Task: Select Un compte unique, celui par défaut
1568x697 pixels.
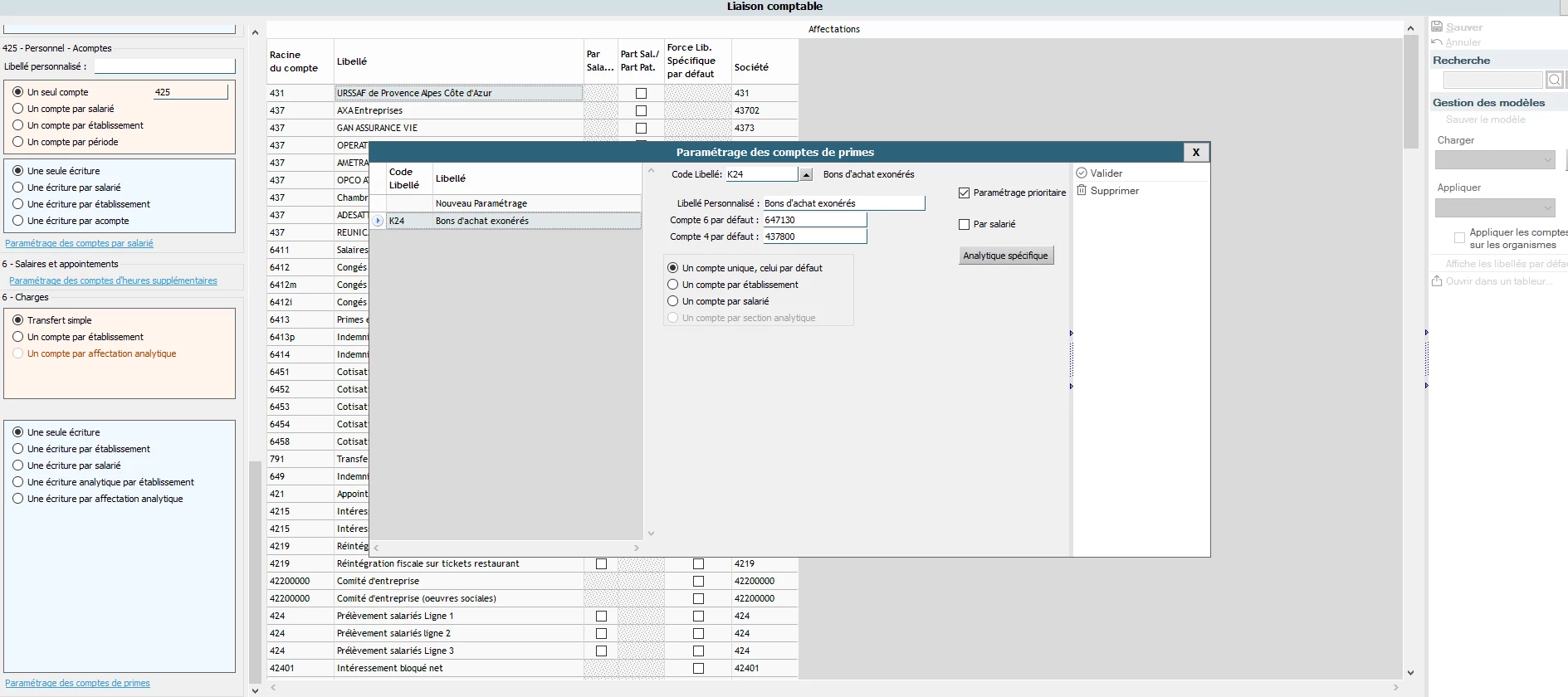Action: pos(673,268)
